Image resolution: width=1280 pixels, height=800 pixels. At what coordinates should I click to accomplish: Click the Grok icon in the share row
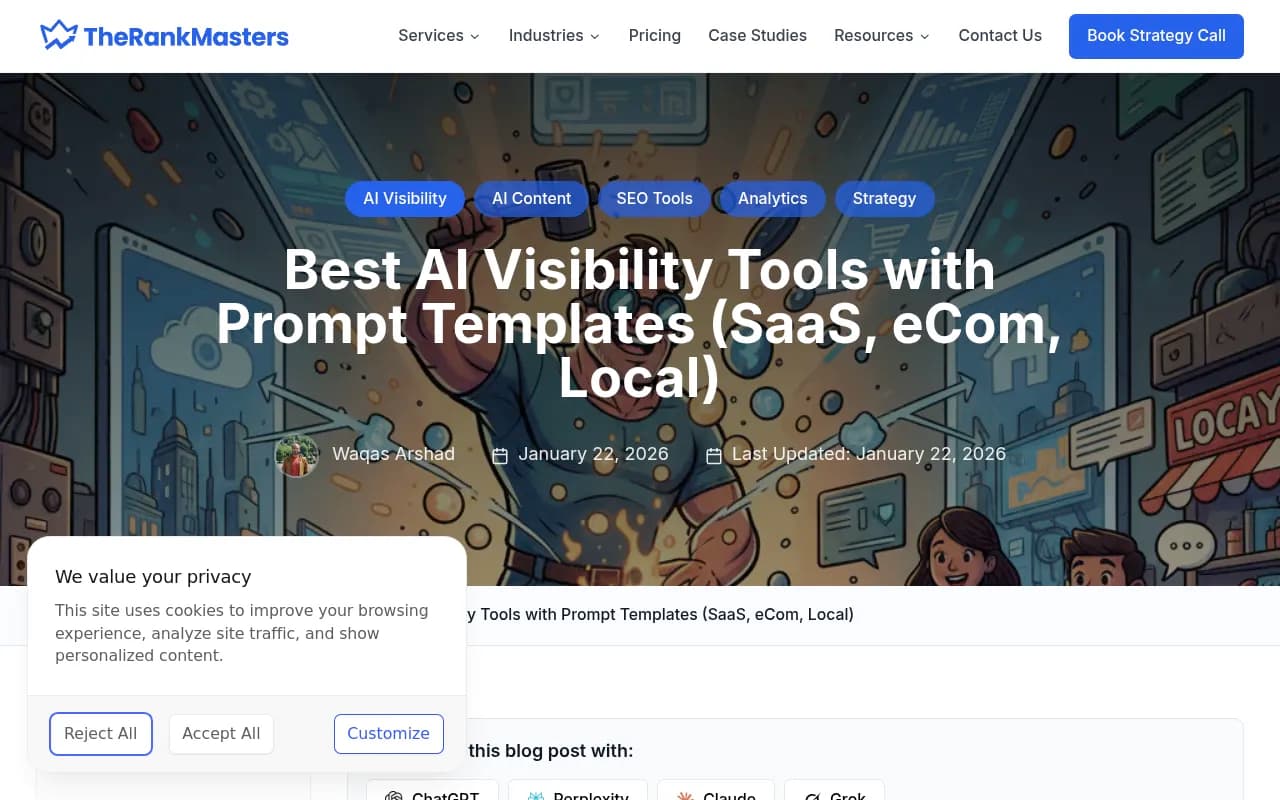[x=812, y=796]
